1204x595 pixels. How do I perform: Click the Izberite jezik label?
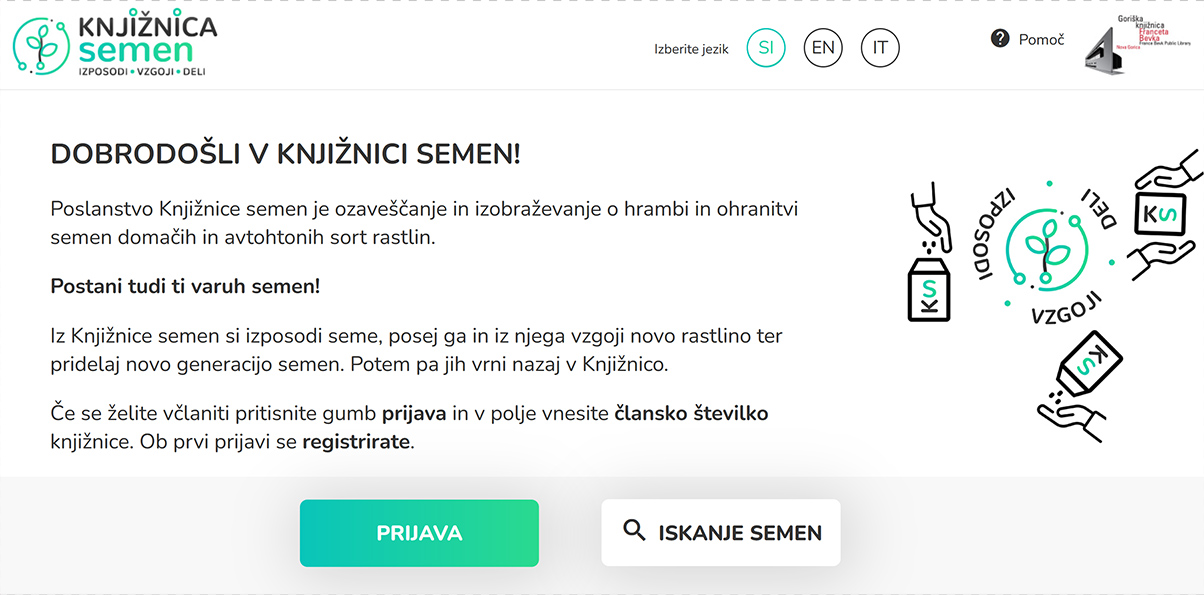691,48
